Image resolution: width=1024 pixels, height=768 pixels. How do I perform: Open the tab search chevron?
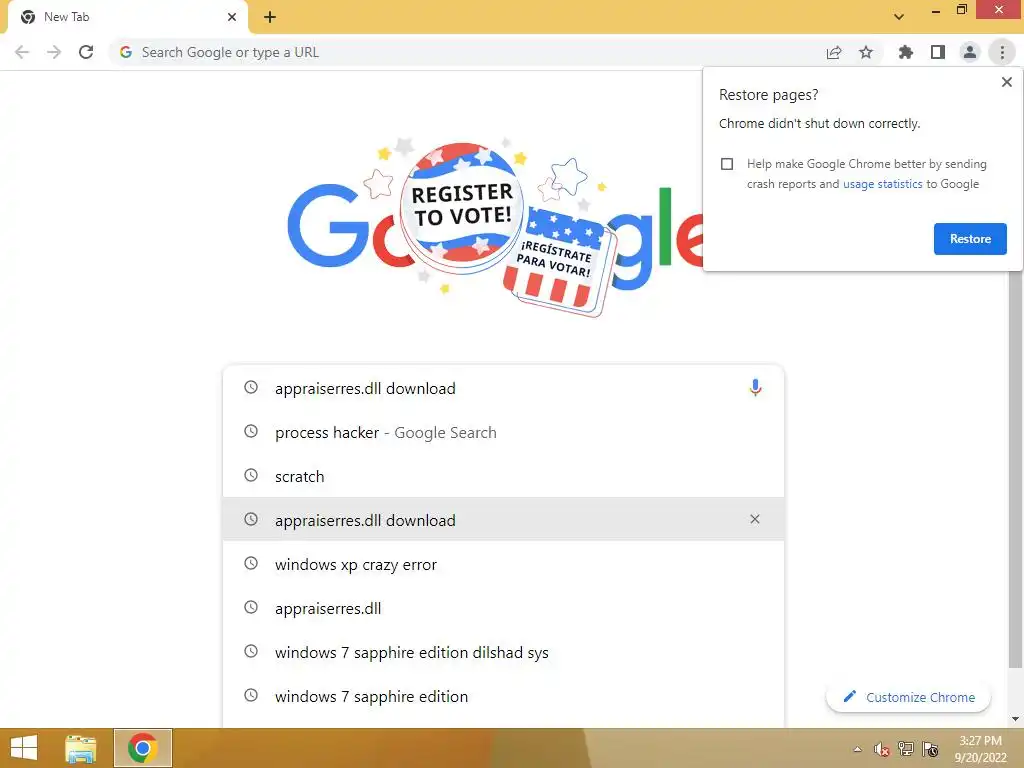899,17
